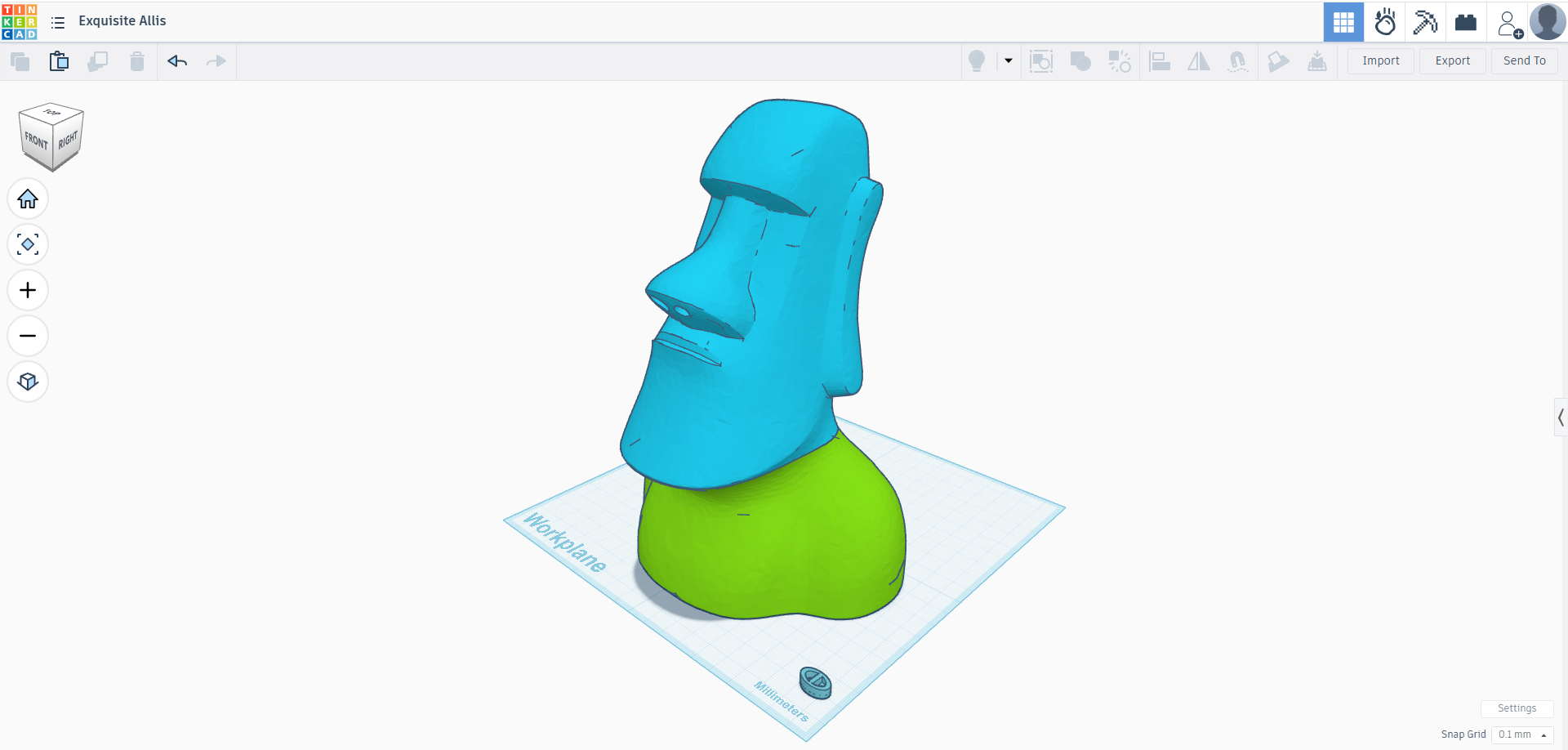Open the design list menu icon
This screenshot has height=750, width=1568.
click(58, 22)
